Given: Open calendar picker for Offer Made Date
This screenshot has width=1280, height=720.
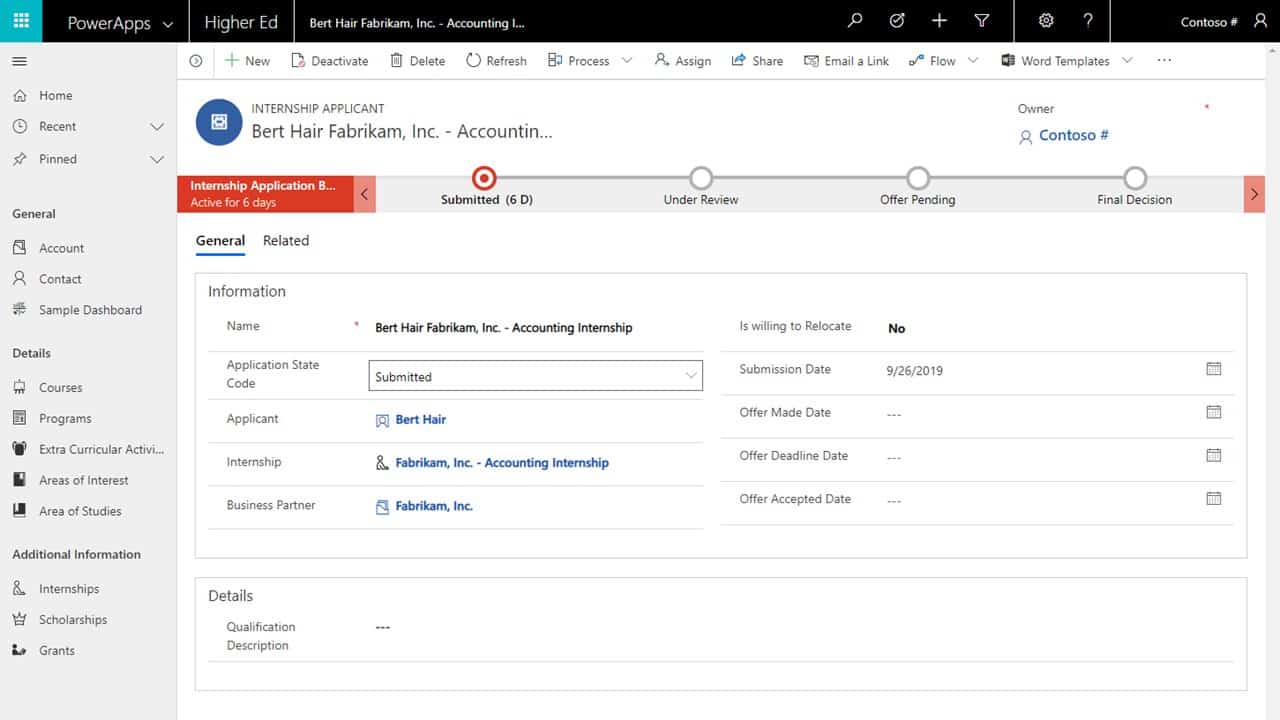Looking at the screenshot, I should pos(1214,412).
